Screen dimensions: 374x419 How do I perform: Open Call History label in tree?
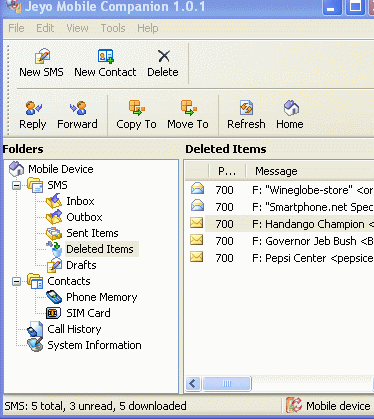[x=74, y=329]
